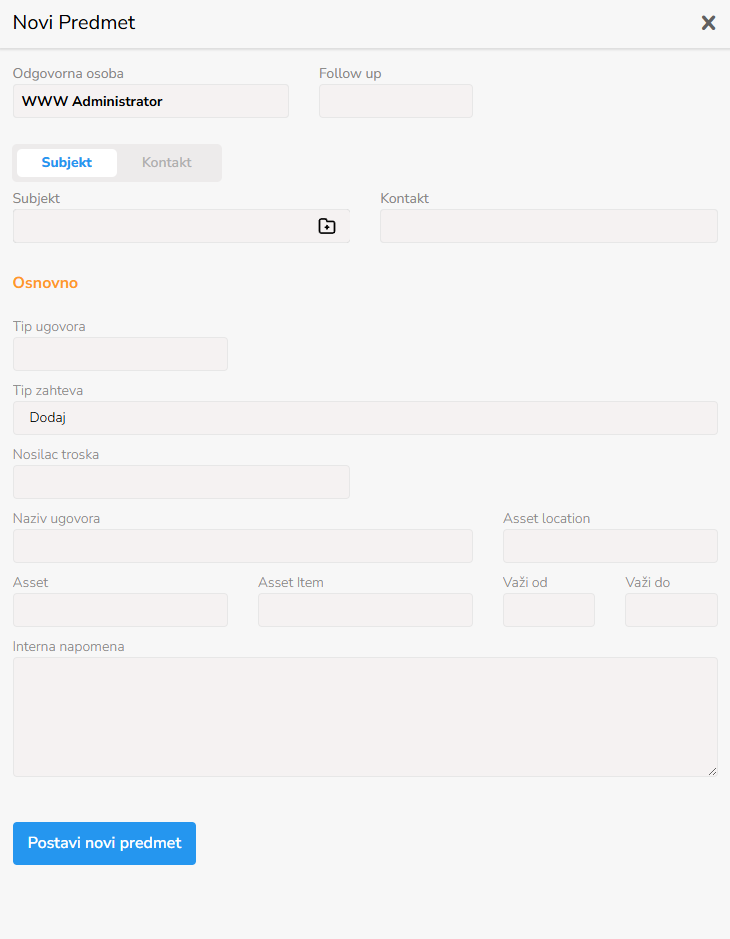
Task: Click the add-folder icon in Subjekt field
Action: point(327,226)
